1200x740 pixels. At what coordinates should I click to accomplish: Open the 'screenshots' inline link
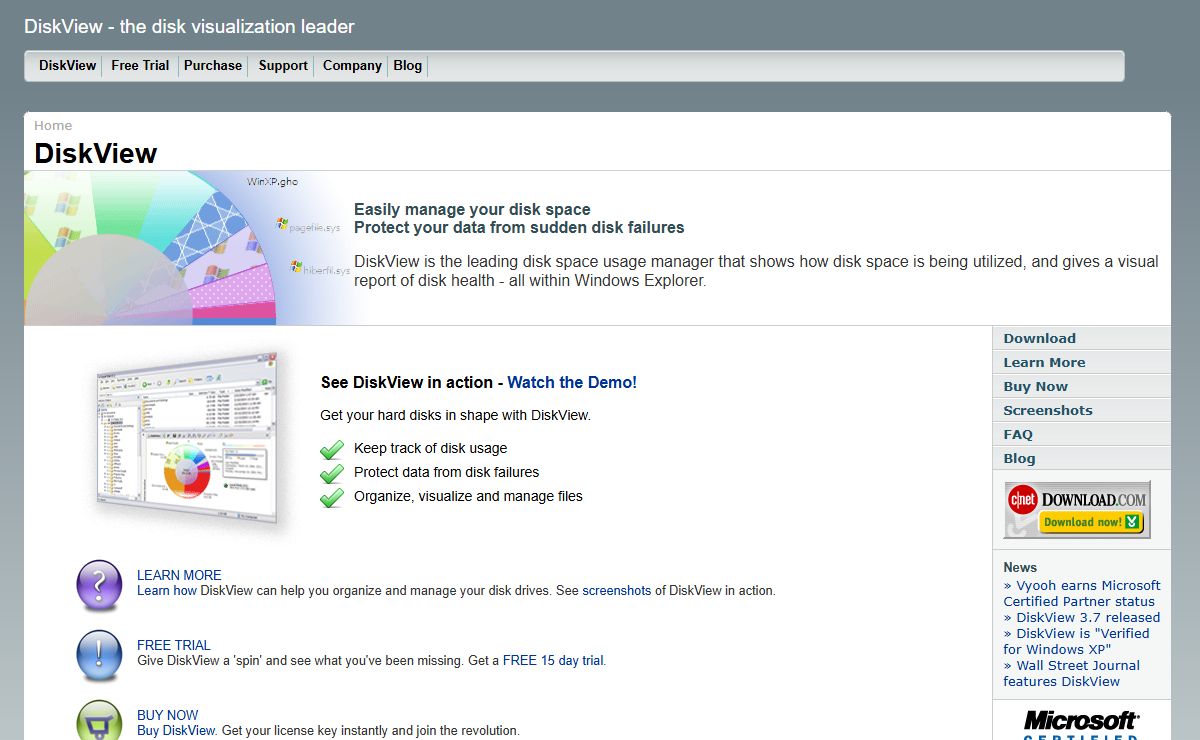pyautogui.click(x=617, y=590)
